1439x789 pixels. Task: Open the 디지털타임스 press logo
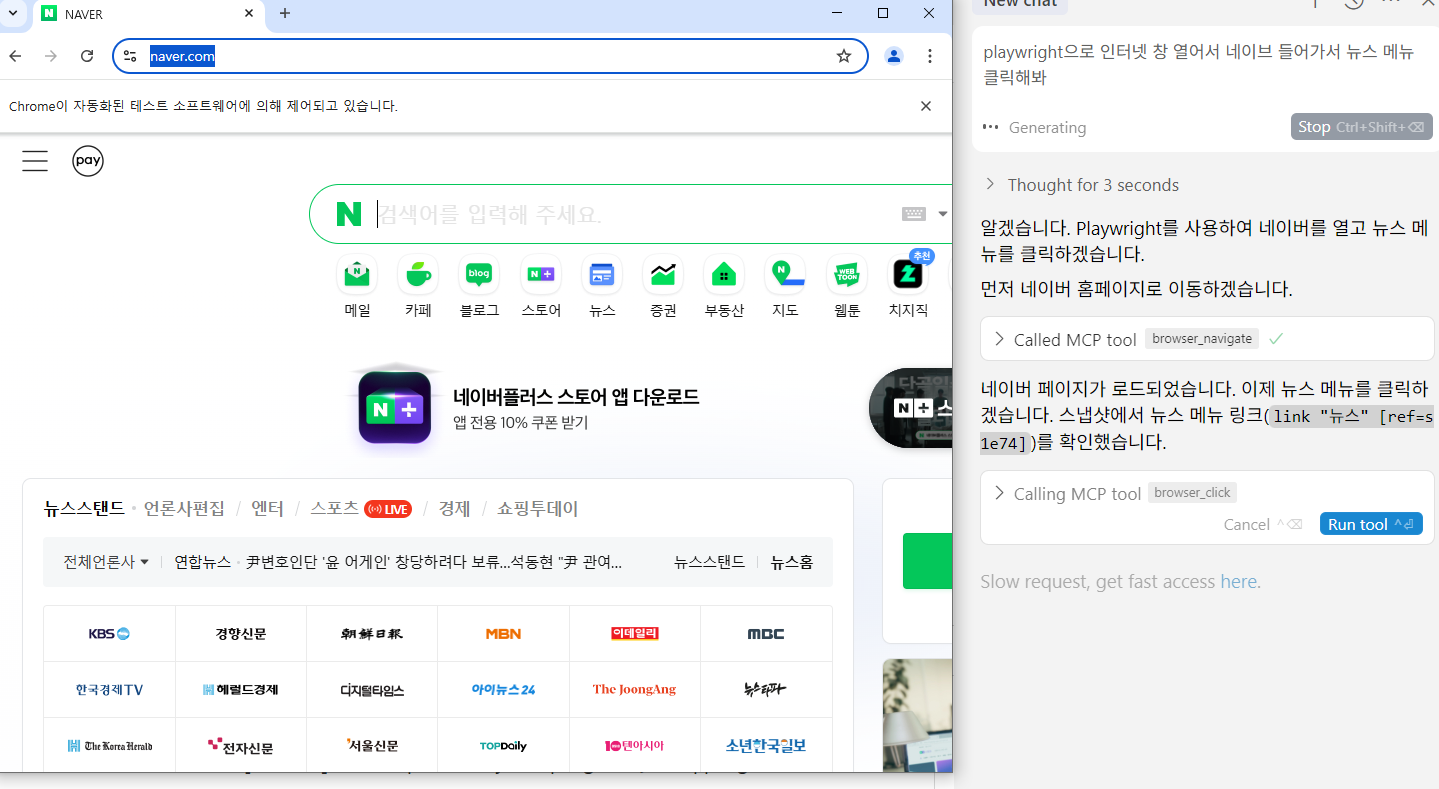(x=372, y=689)
